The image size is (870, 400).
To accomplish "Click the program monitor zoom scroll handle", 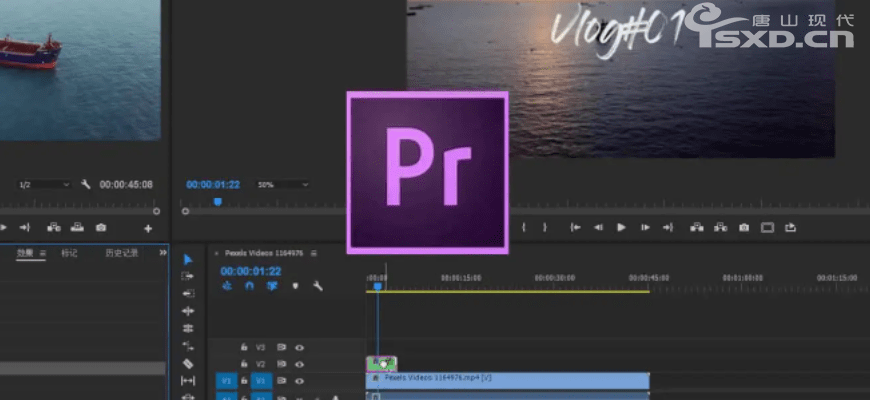I will pyautogui.click(x=185, y=211).
